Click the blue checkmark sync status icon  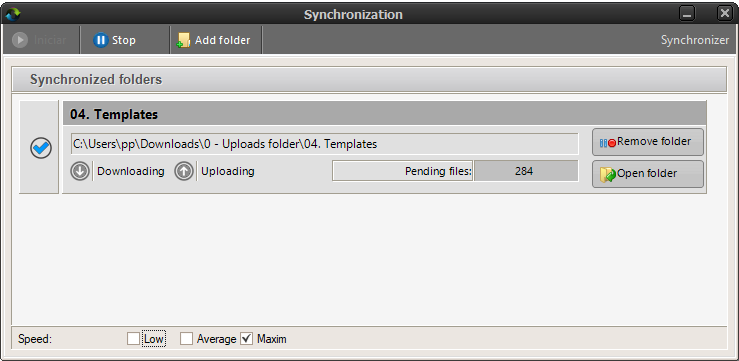[41, 148]
